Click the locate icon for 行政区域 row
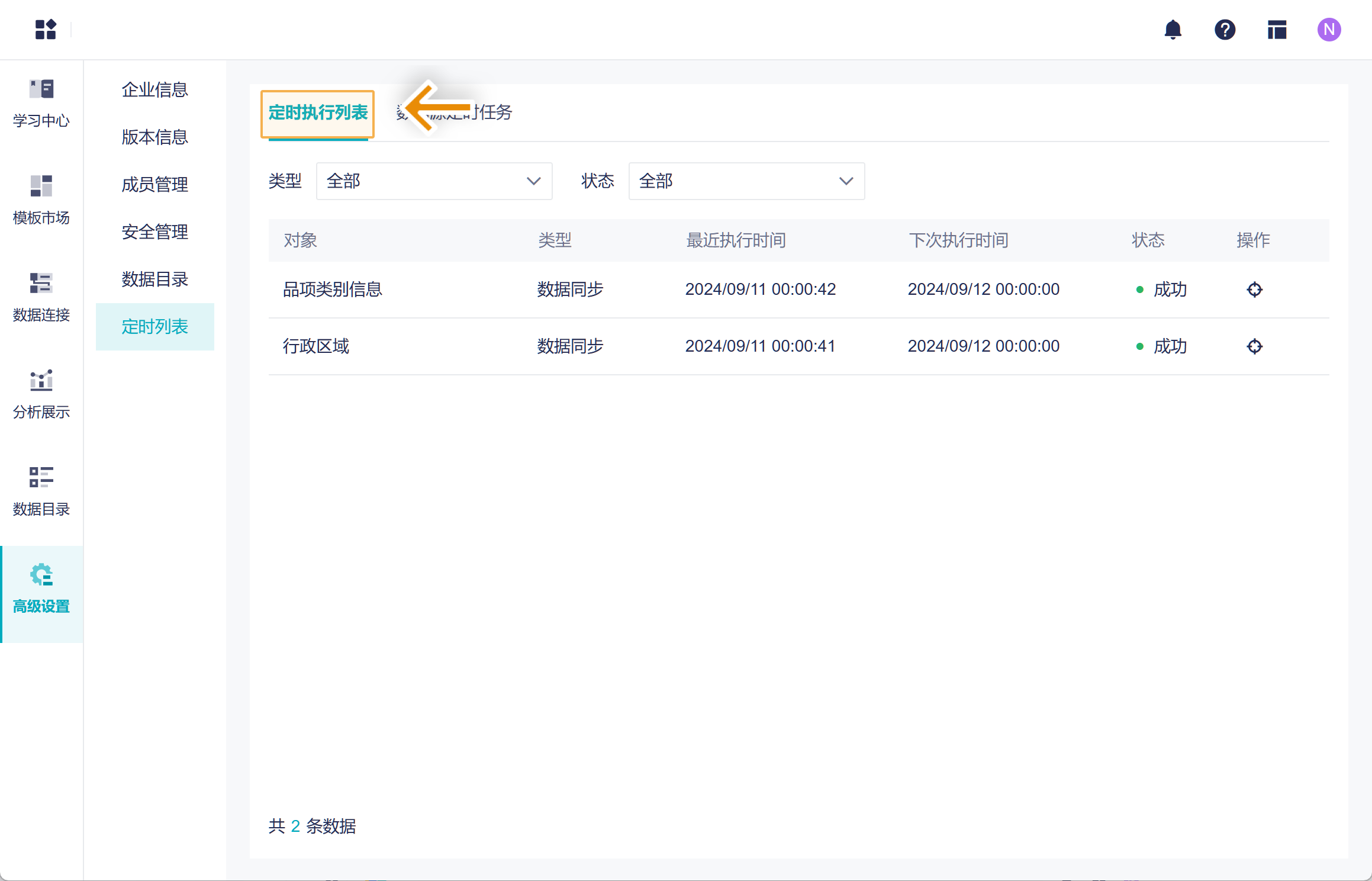 [1254, 346]
